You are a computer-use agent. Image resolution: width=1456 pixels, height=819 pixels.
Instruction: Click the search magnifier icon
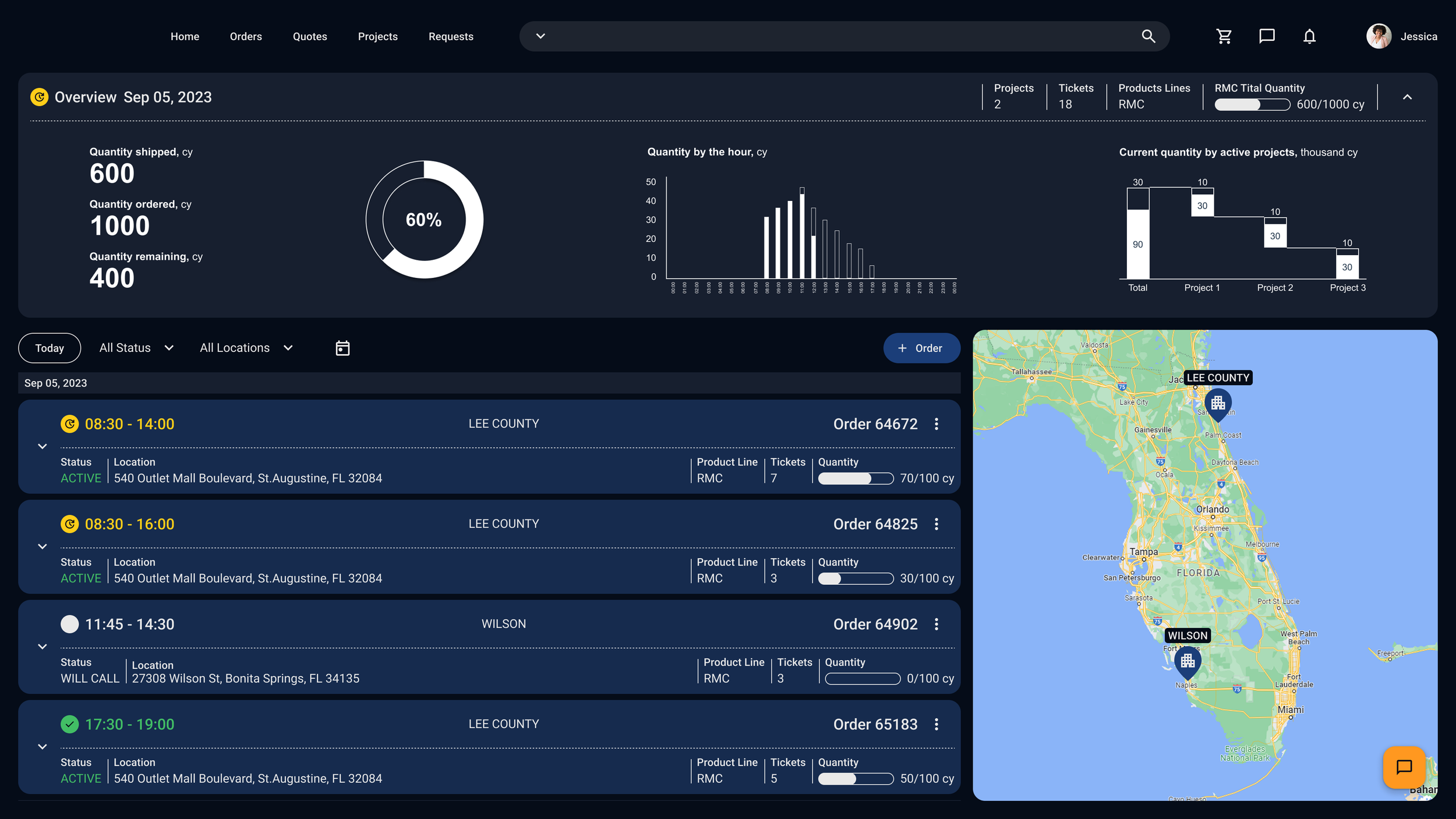point(1148,37)
